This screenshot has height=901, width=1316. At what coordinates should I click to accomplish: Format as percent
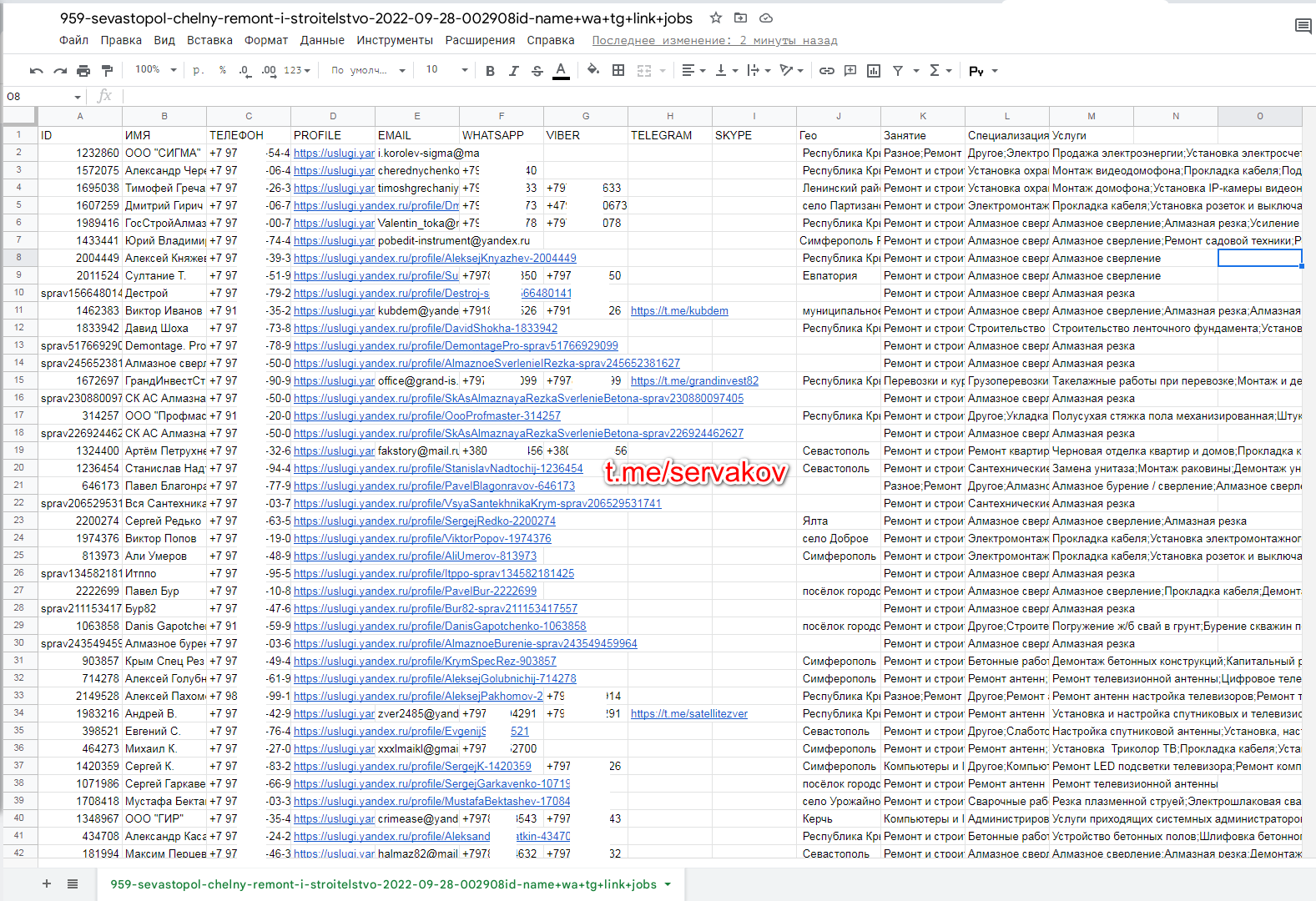coord(223,70)
